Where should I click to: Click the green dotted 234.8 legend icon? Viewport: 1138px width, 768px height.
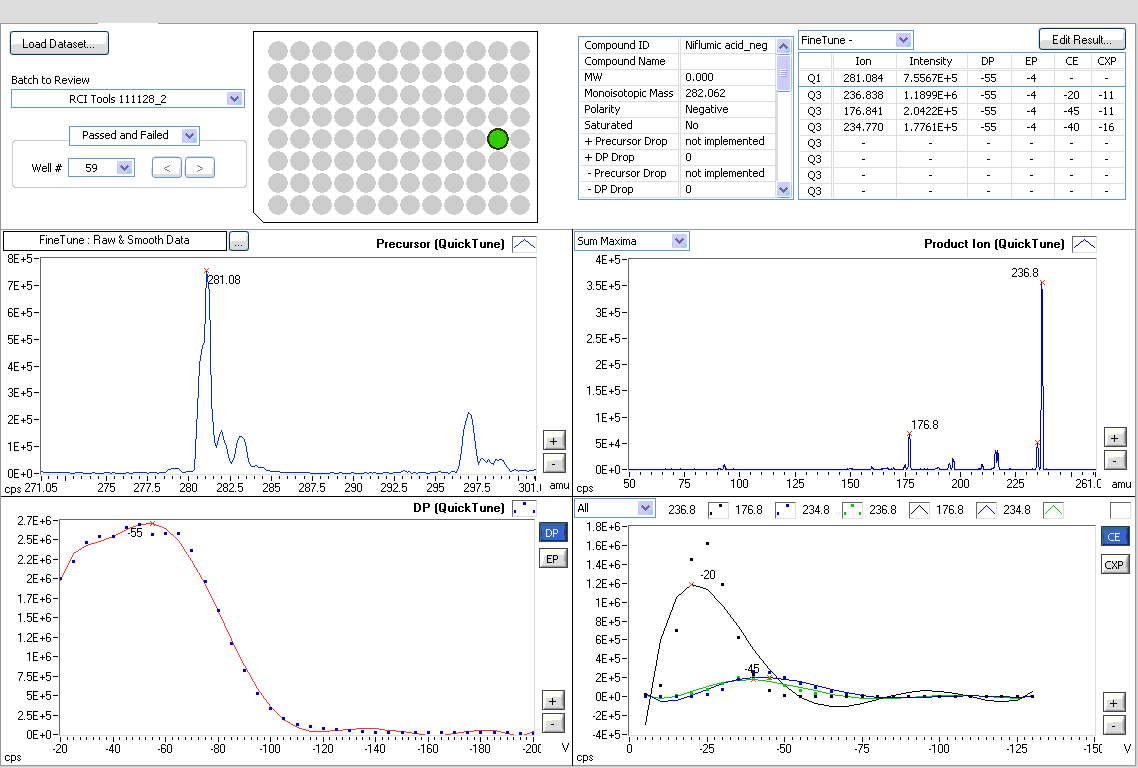coord(852,510)
